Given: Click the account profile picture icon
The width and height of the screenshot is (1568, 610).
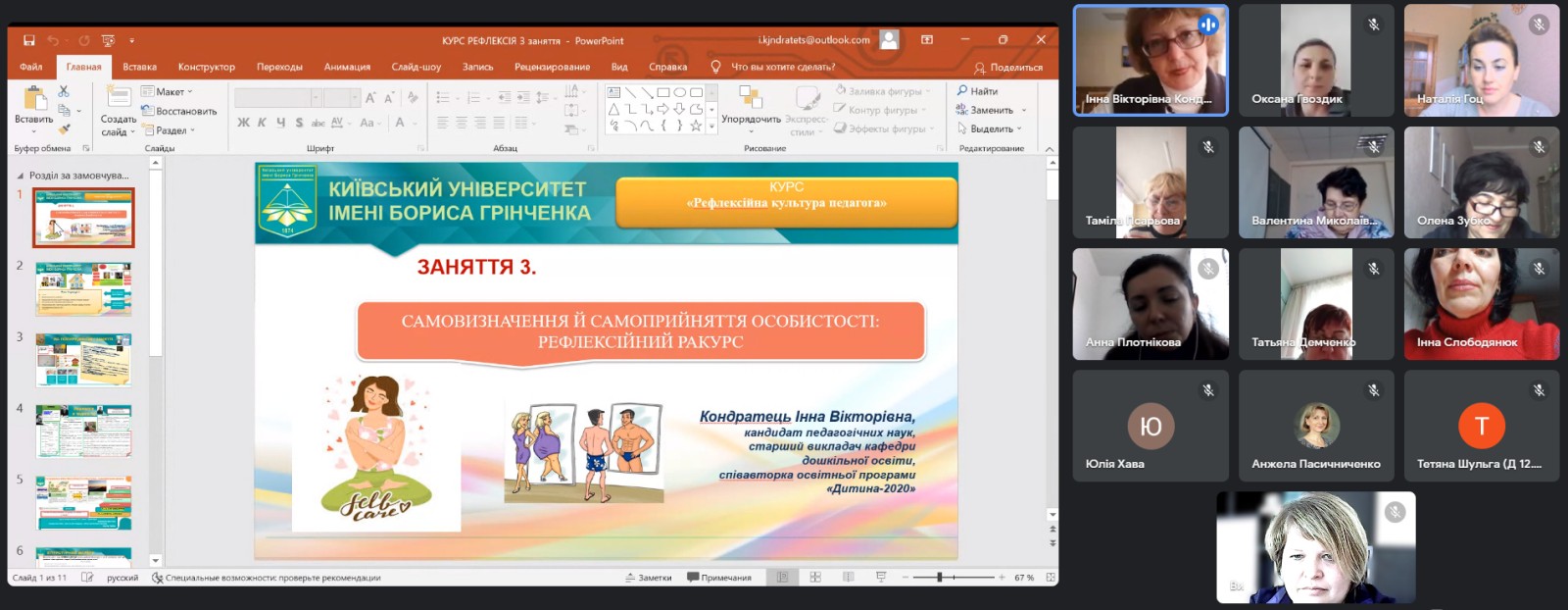Looking at the screenshot, I should [889, 40].
